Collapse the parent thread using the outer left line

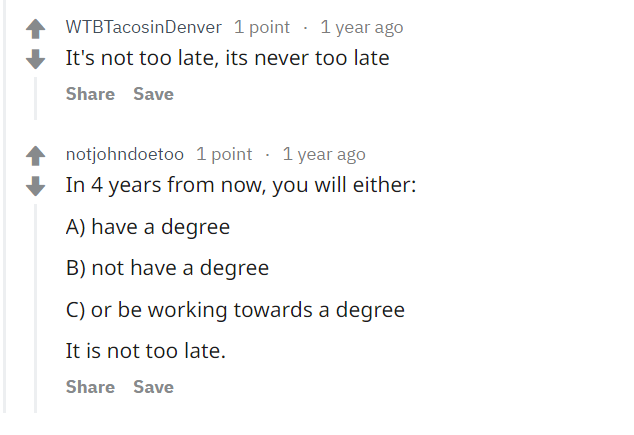tap(4, 206)
